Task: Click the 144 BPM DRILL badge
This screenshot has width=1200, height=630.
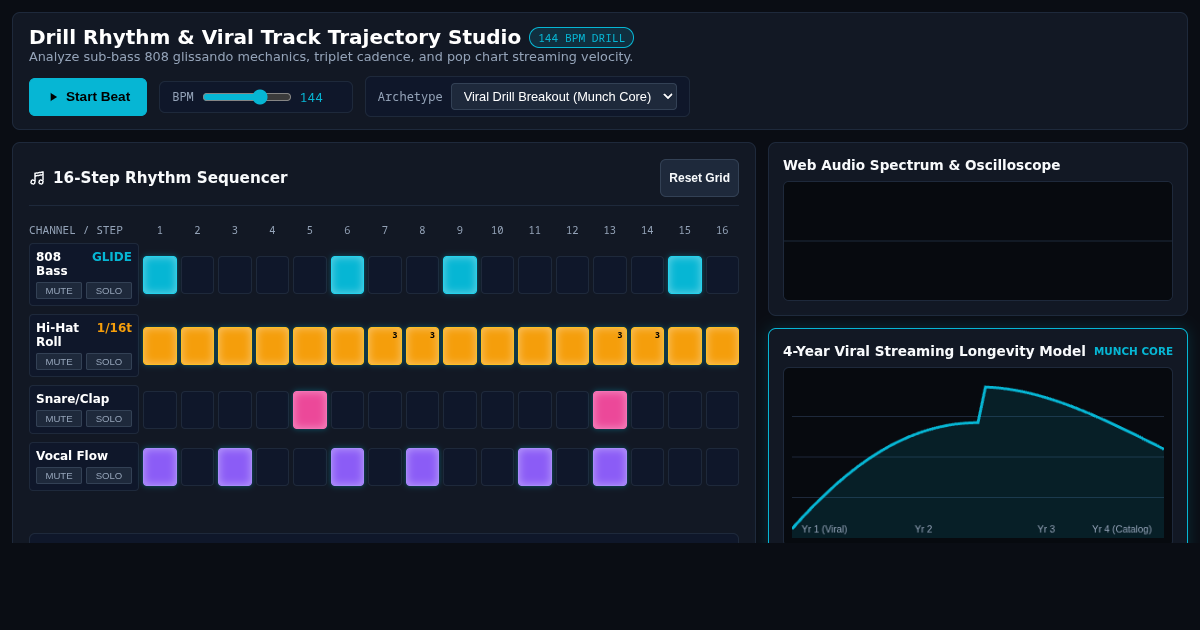Action: 581,38
